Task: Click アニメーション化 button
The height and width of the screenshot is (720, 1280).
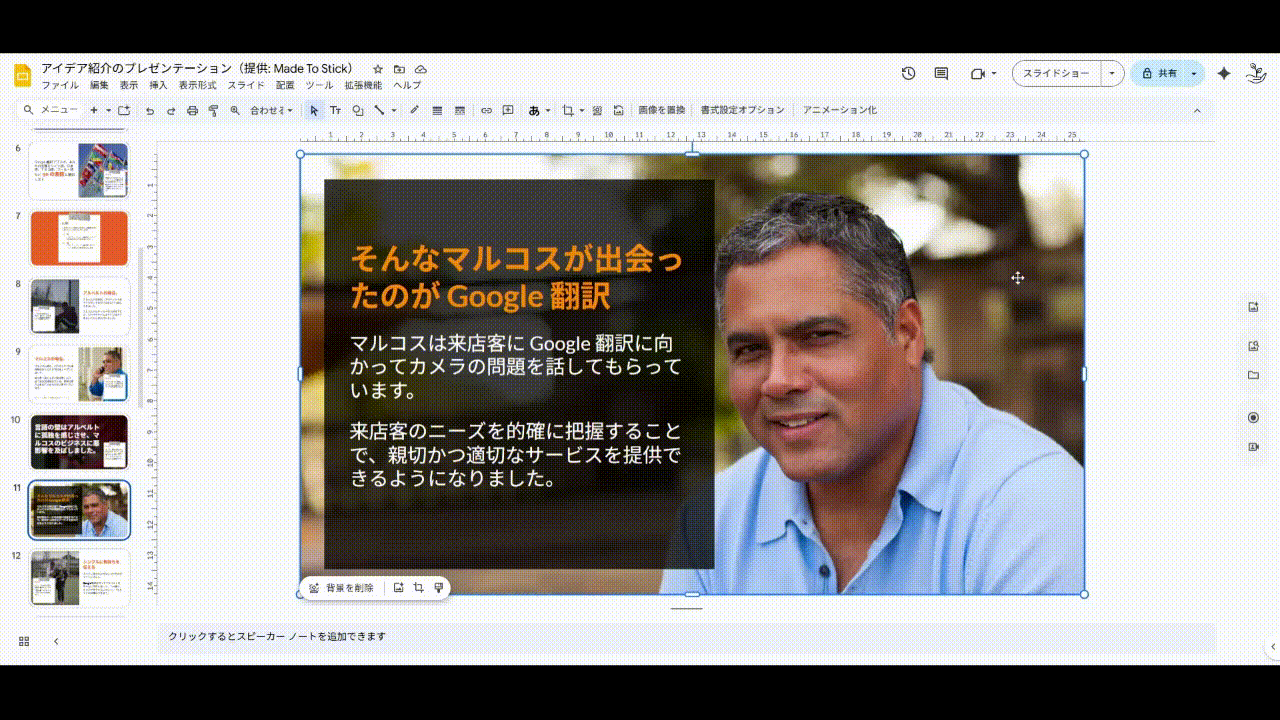Action: coord(839,110)
